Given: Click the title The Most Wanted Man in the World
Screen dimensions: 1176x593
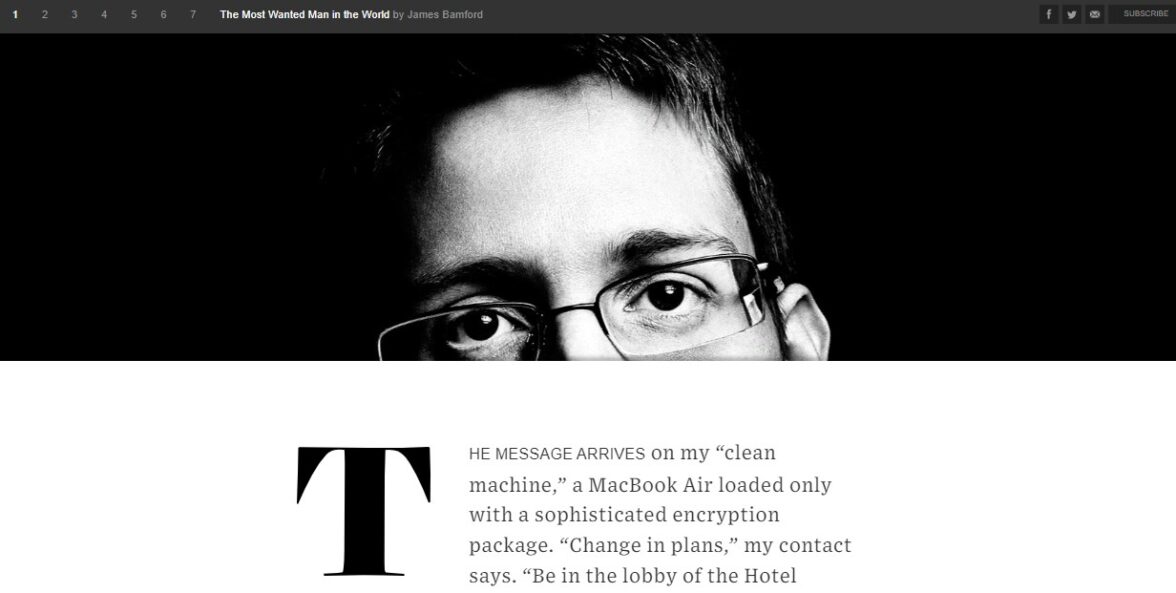Looking at the screenshot, I should 304,14.
